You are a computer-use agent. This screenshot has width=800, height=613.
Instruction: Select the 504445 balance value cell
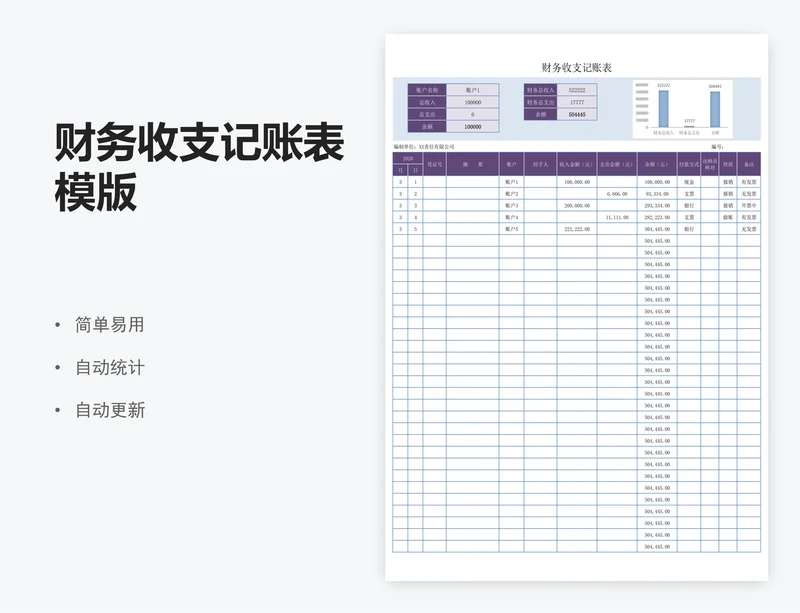coord(577,114)
